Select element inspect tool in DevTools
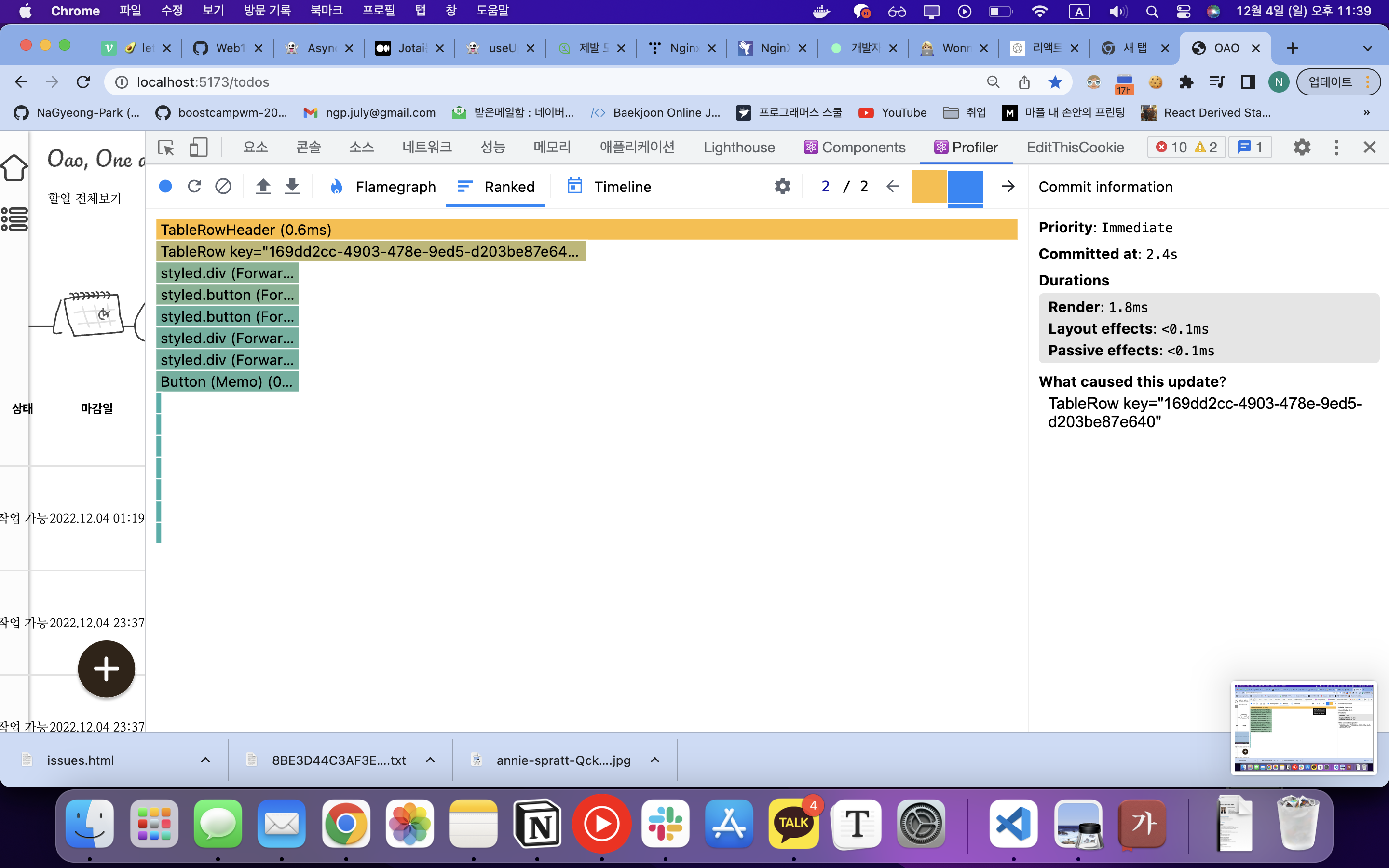The height and width of the screenshot is (868, 1389). click(x=166, y=148)
